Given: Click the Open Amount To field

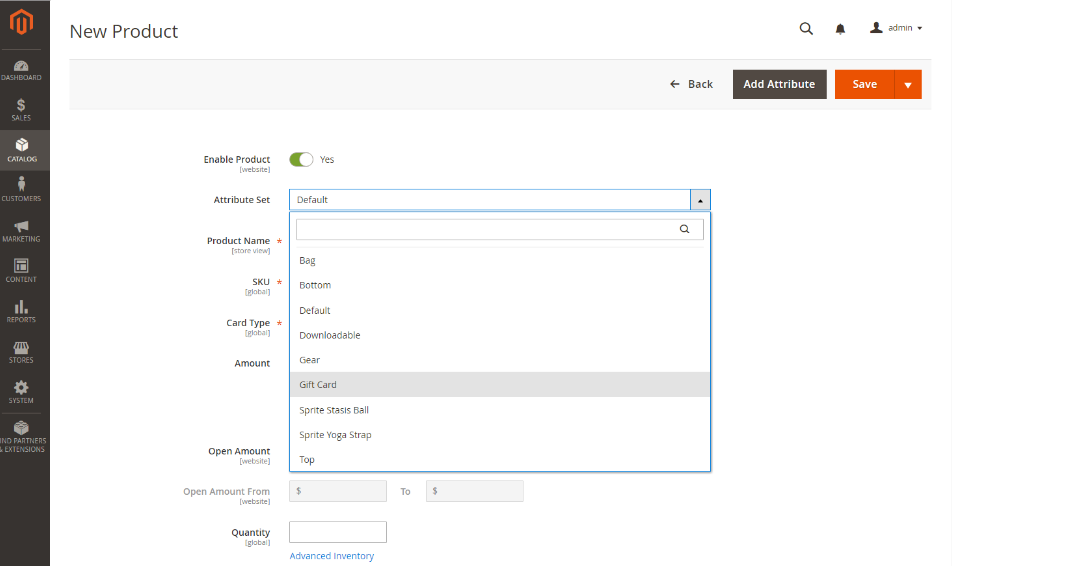Looking at the screenshot, I should click(475, 491).
